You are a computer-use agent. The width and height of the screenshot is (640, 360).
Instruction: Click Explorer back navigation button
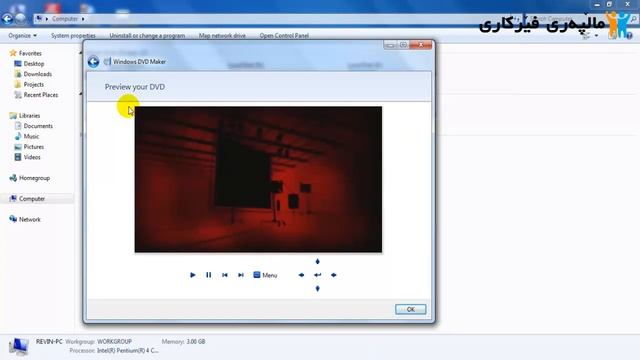pyautogui.click(x=7, y=18)
